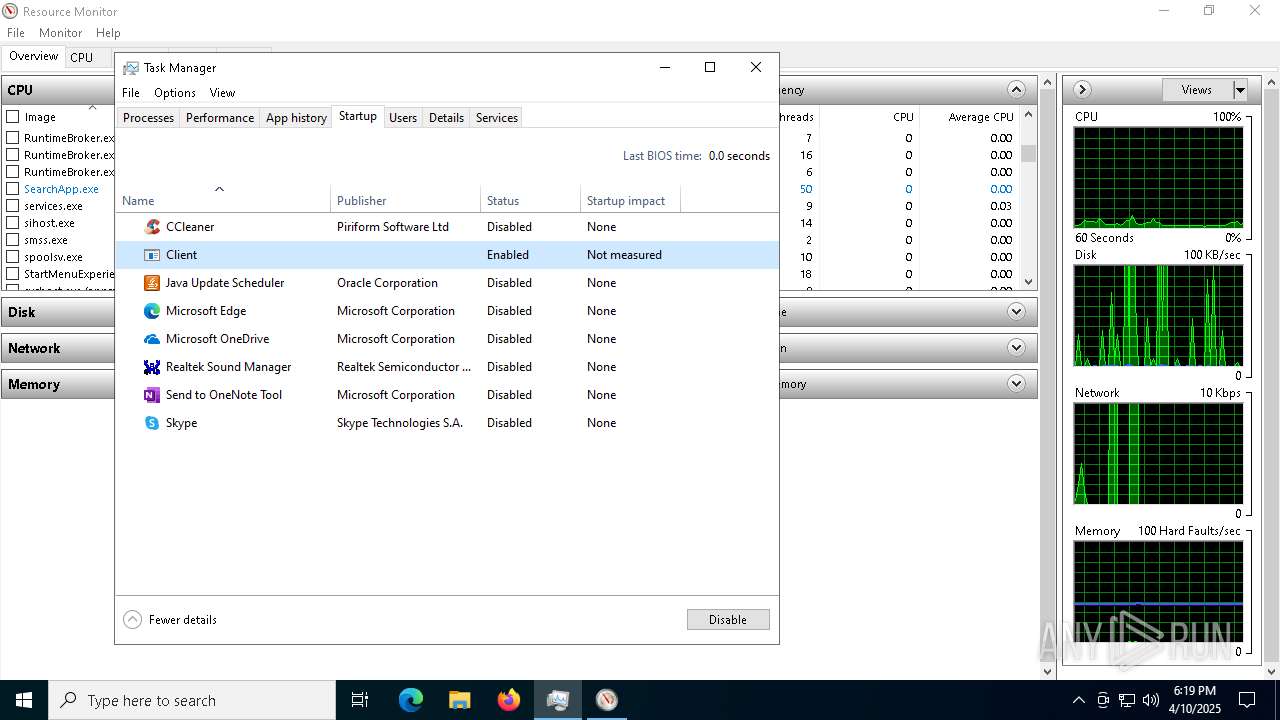Type in the taskbar search box
The height and width of the screenshot is (720, 1280).
(x=192, y=700)
